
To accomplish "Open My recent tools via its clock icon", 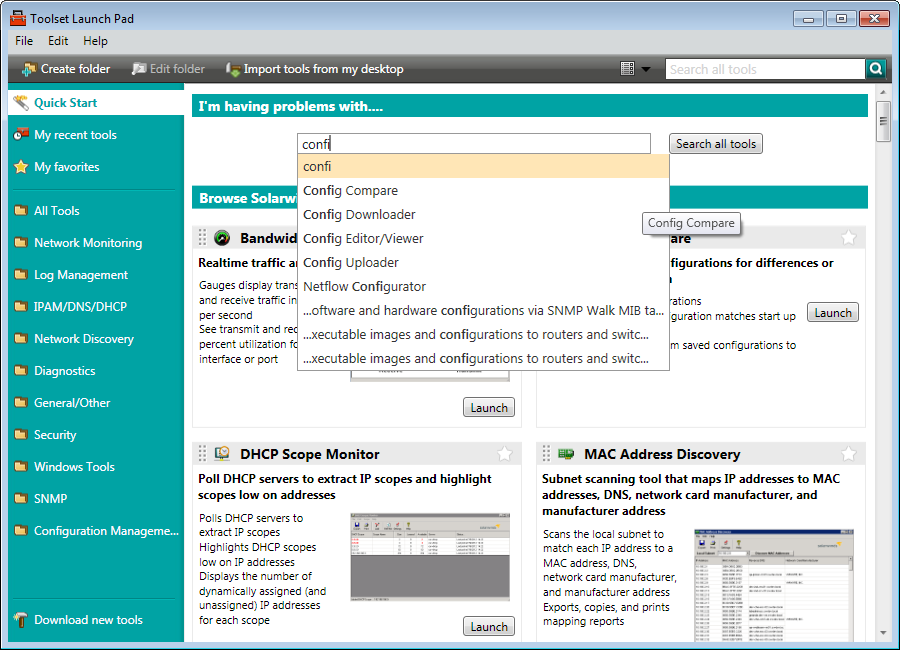I will tap(22, 134).
